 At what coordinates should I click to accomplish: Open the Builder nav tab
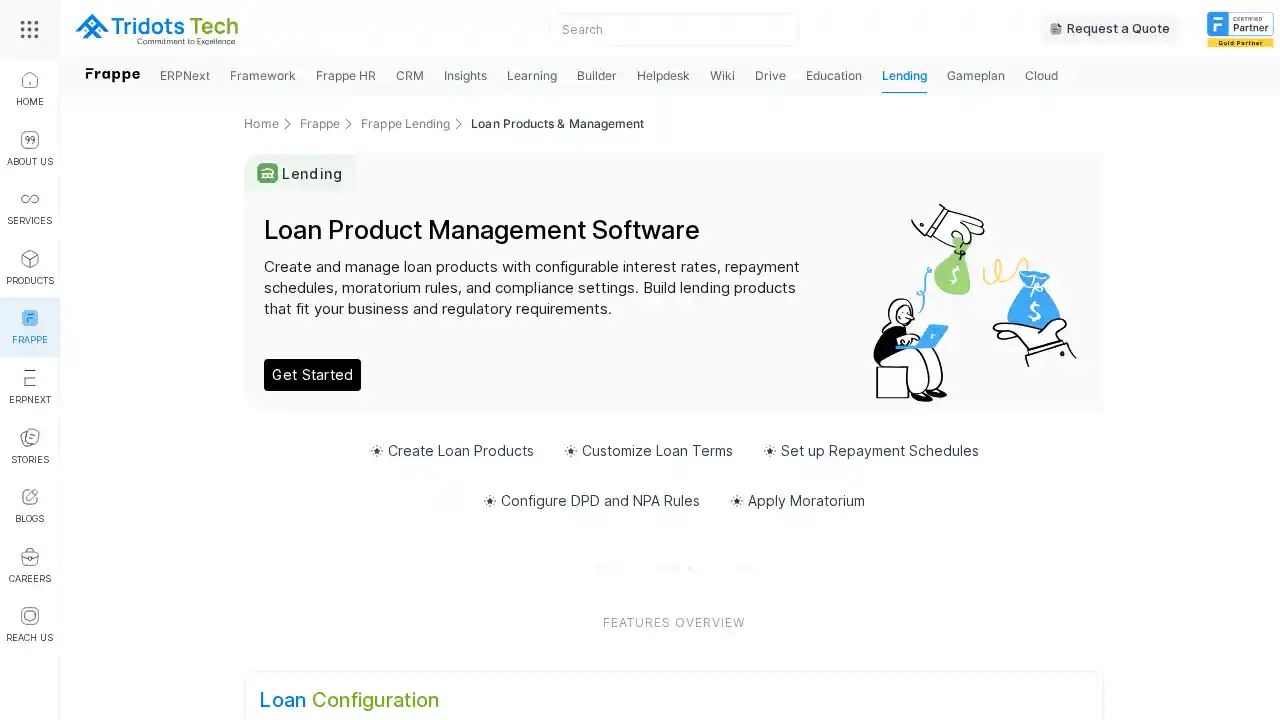[x=597, y=75]
